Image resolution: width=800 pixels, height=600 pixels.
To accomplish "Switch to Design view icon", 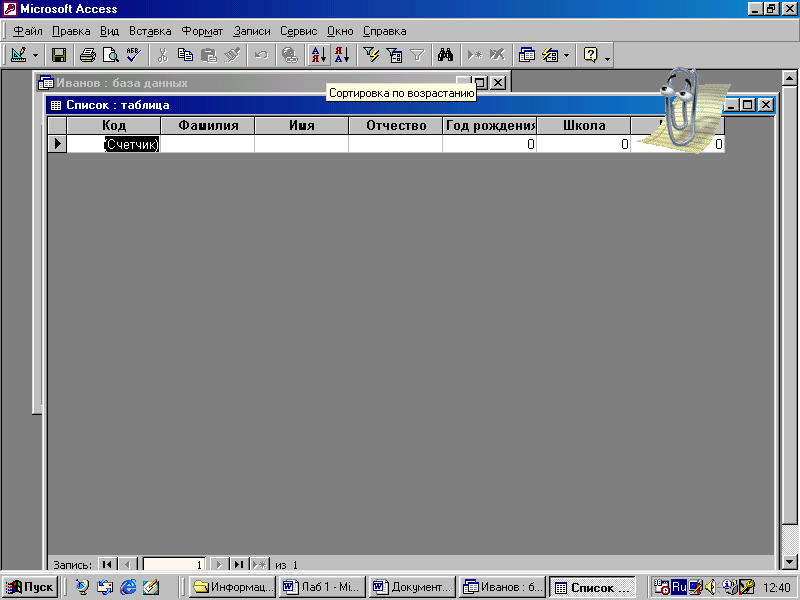I will point(18,55).
